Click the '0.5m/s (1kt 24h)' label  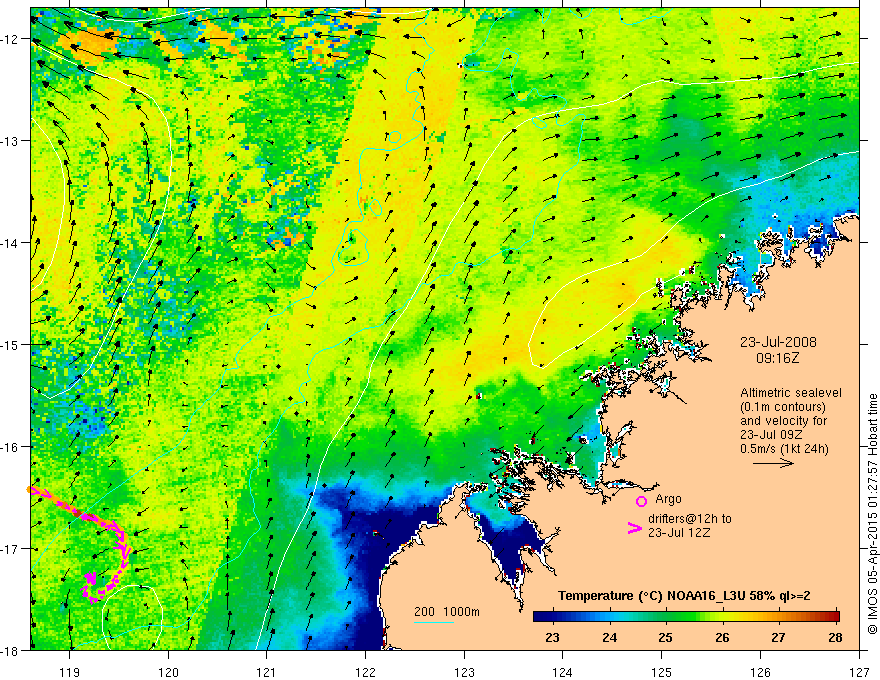point(784,449)
